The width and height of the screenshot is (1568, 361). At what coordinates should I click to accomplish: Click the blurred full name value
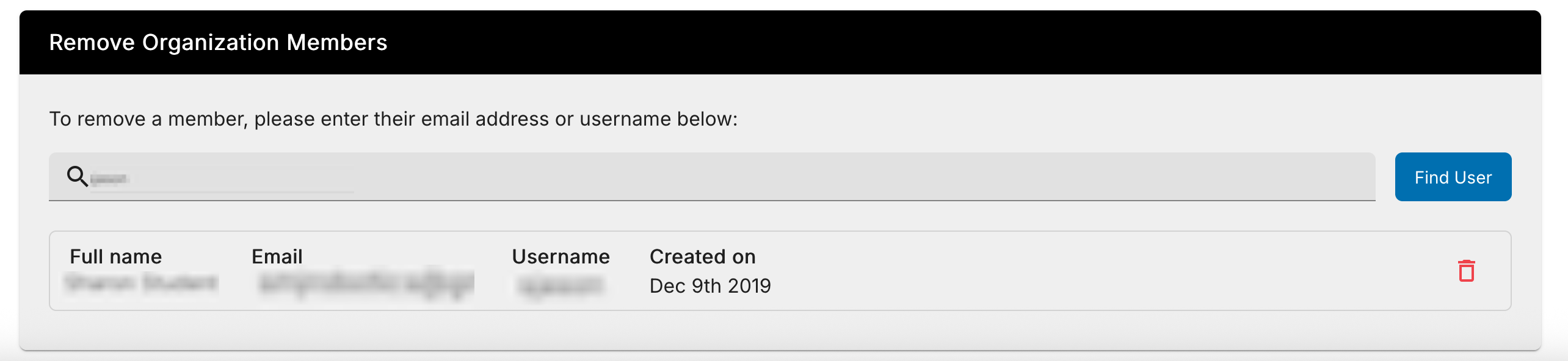coord(142,284)
